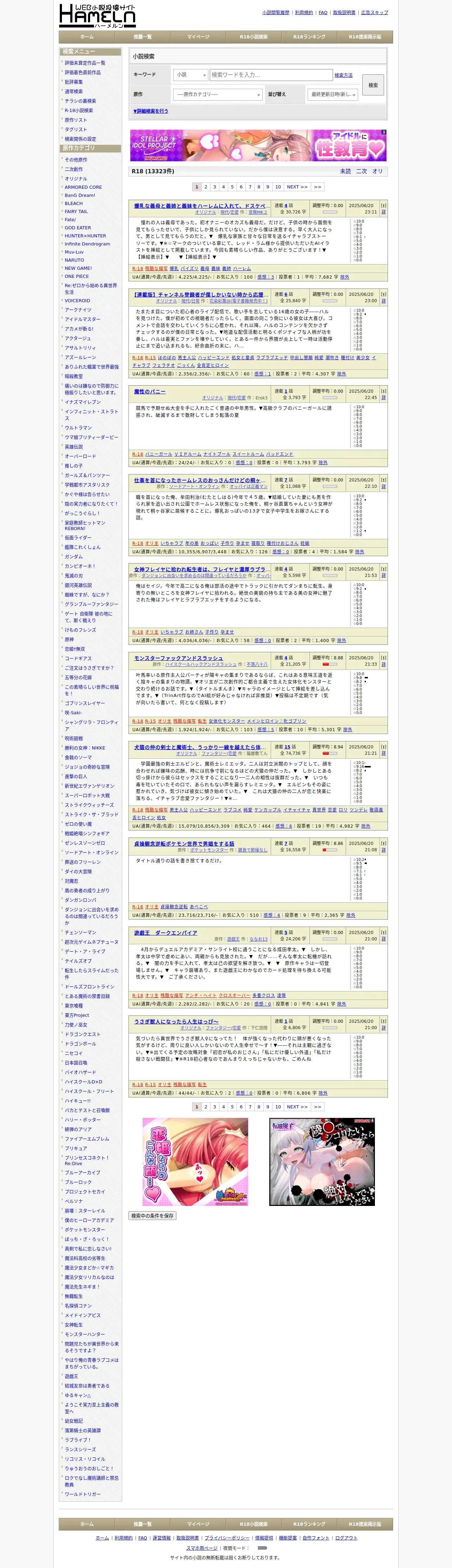Viewport: 452px width, 1568px height.
Task: Click the ad info icon on banner
Action: (383, 132)
